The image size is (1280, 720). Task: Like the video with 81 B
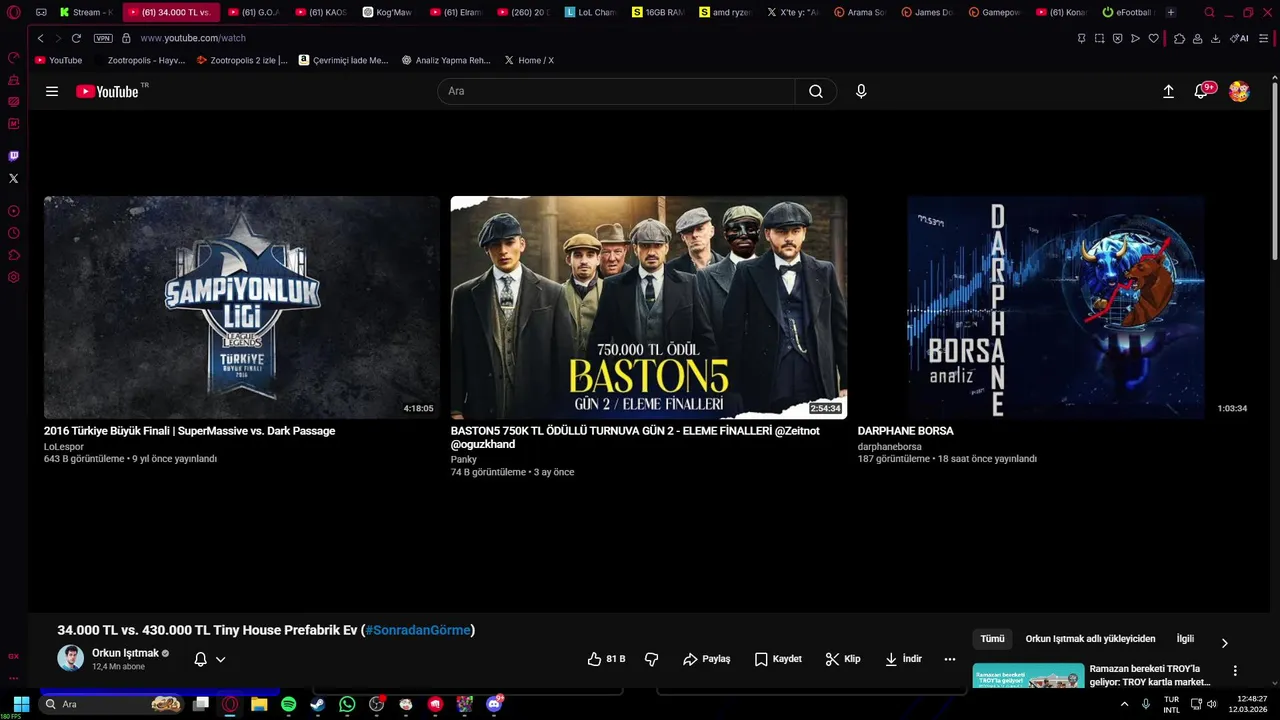[606, 659]
